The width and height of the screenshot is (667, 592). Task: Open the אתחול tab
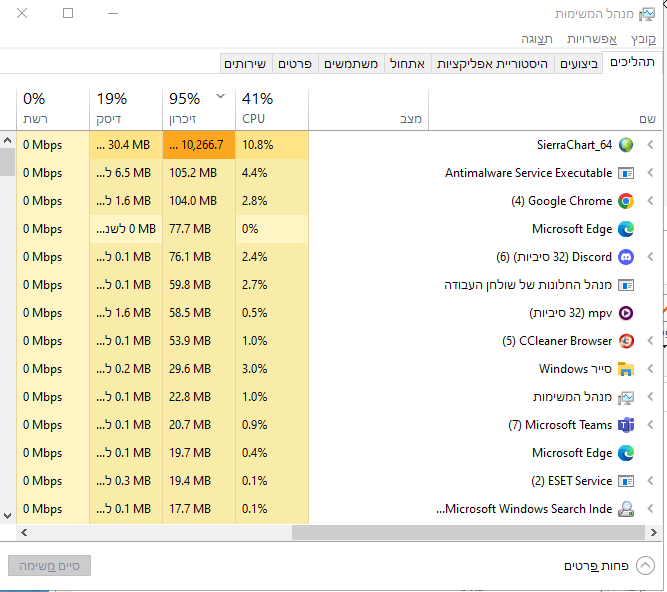point(406,64)
